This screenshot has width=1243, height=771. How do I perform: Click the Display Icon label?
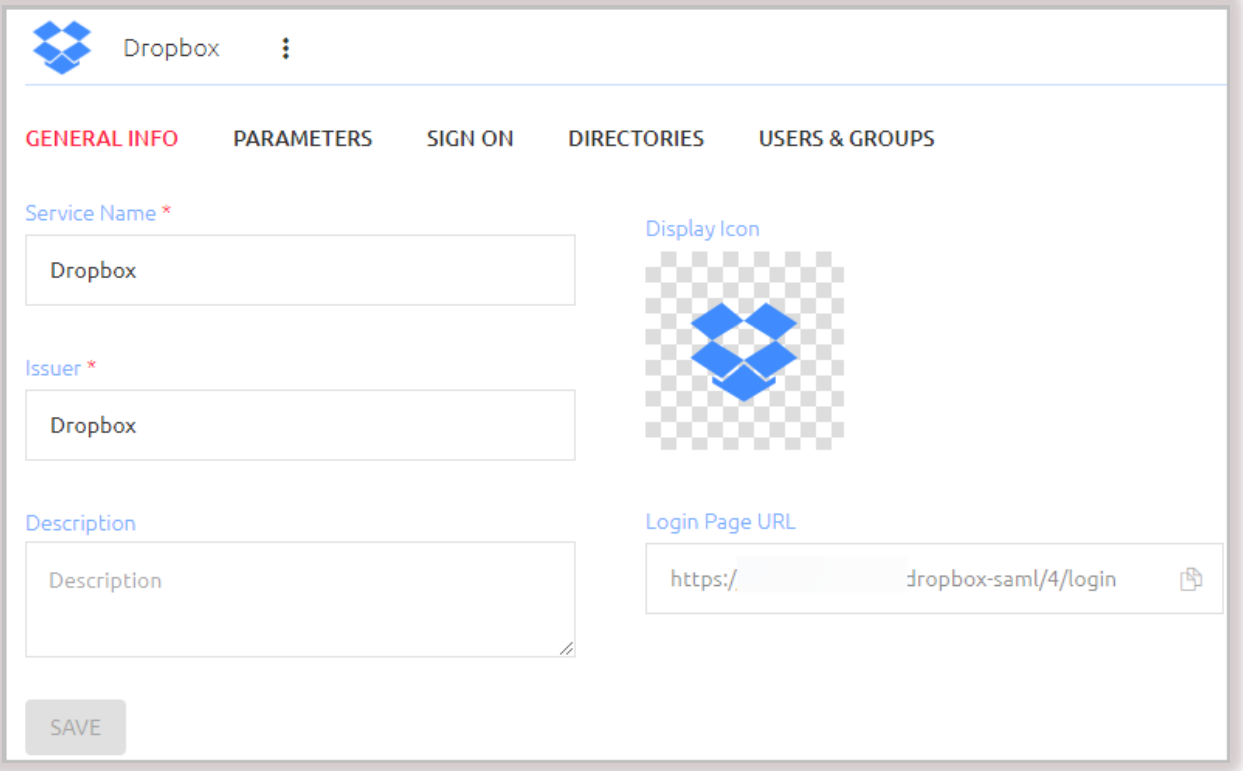703,229
